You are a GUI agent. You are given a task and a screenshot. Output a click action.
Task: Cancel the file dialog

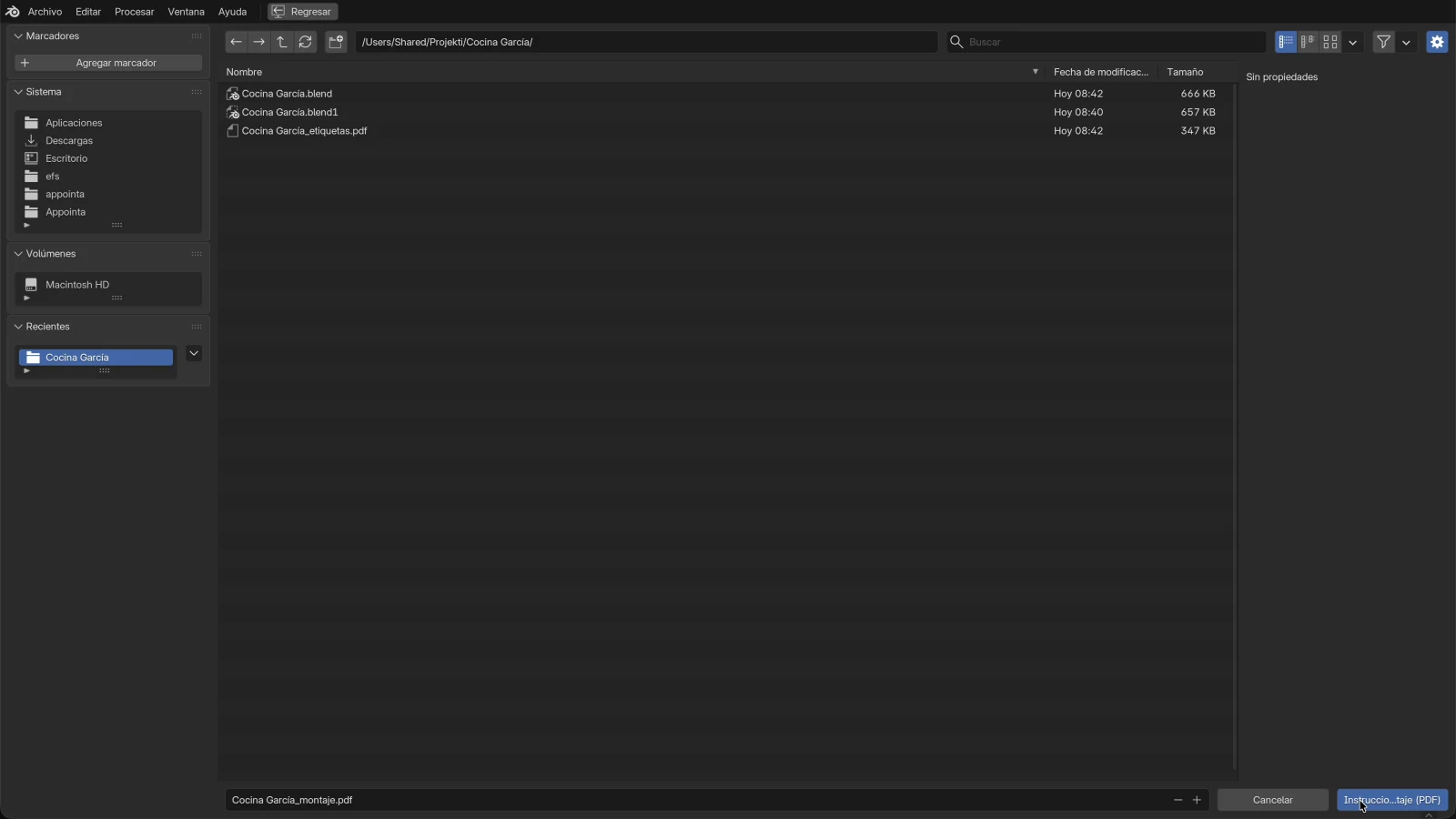[x=1272, y=800]
